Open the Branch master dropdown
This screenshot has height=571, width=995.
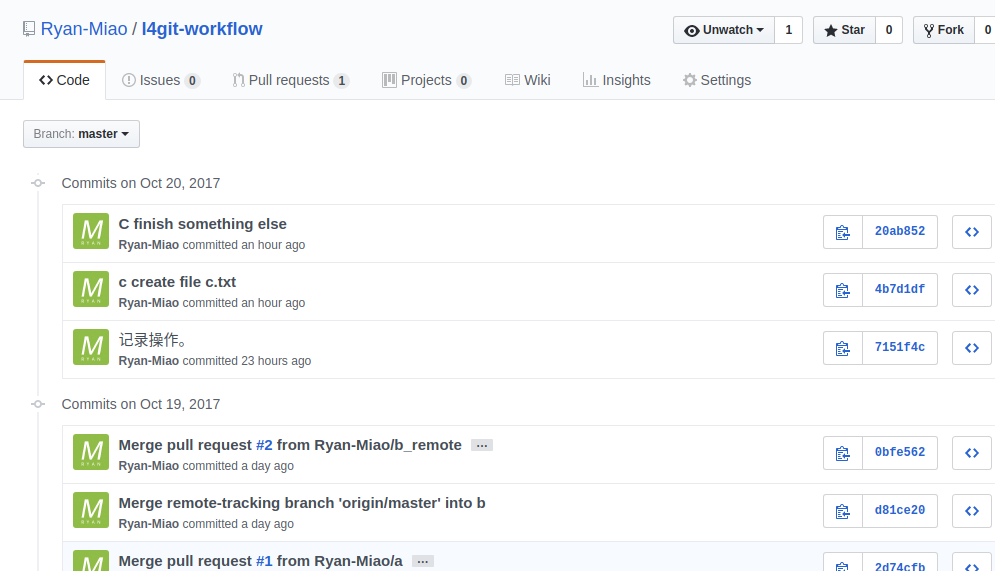81,134
